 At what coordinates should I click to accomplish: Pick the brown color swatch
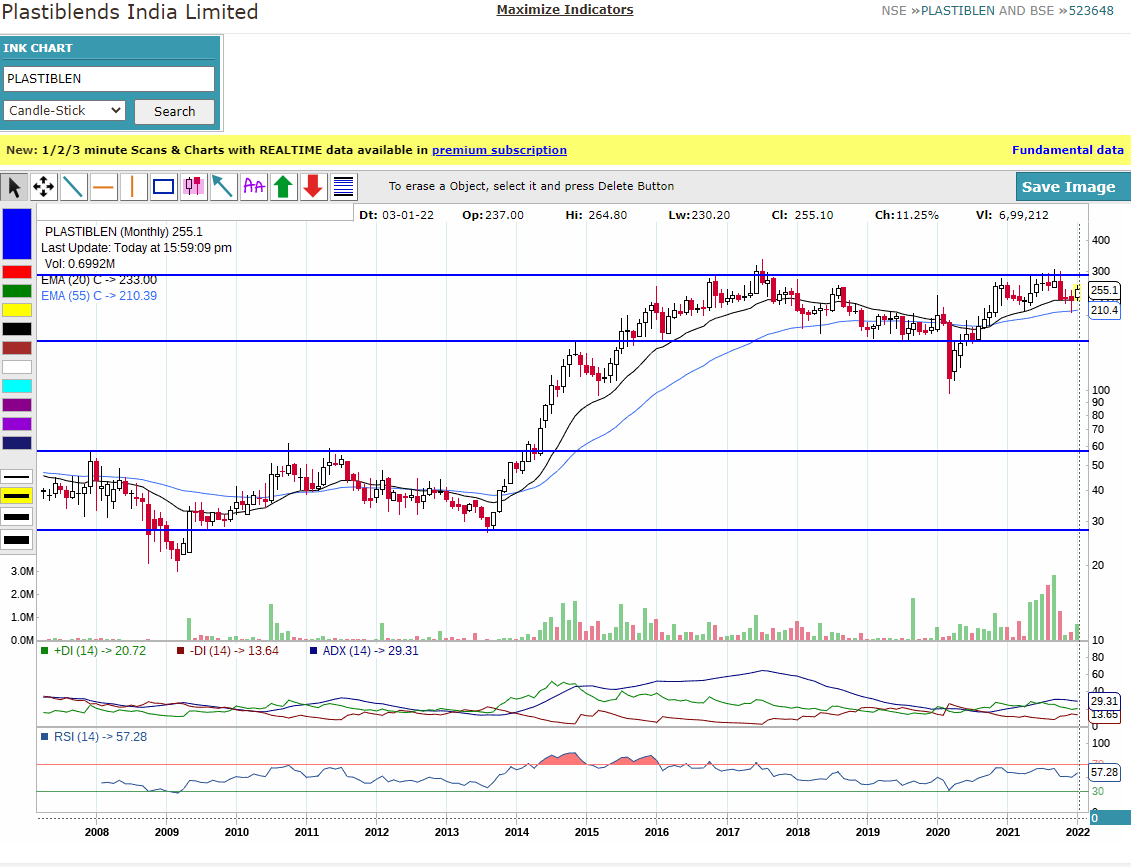tap(17, 348)
